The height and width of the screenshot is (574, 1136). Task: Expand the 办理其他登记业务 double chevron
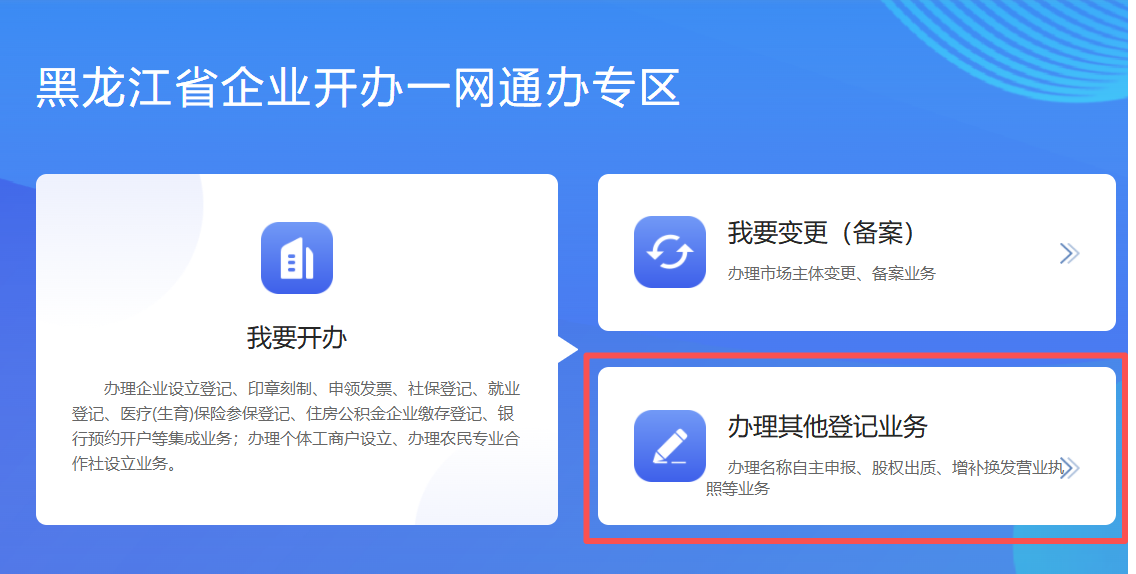(x=1069, y=467)
